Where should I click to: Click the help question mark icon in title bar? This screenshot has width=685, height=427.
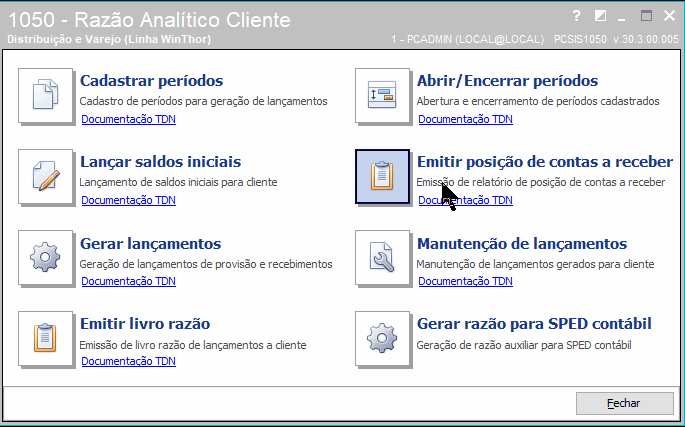[x=577, y=16]
